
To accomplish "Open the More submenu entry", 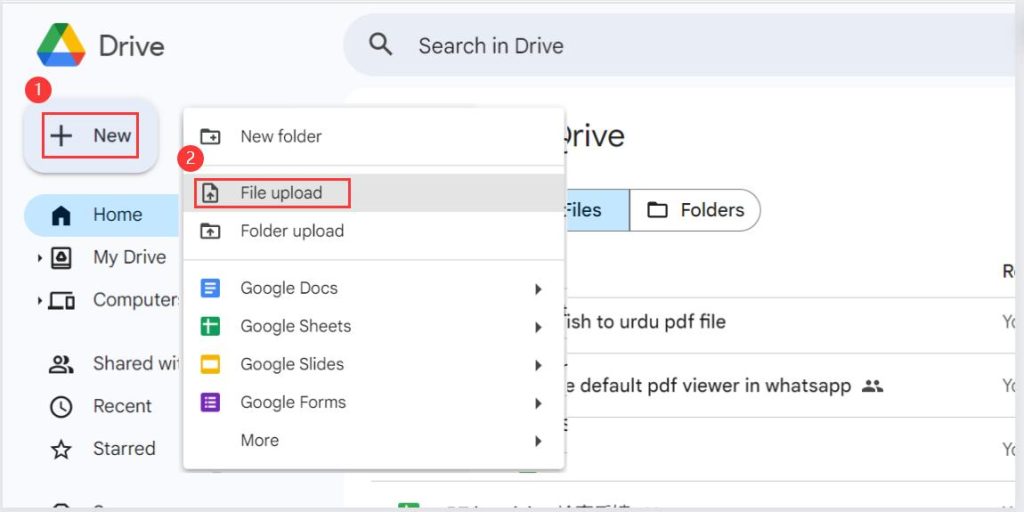I will pyautogui.click(x=374, y=440).
